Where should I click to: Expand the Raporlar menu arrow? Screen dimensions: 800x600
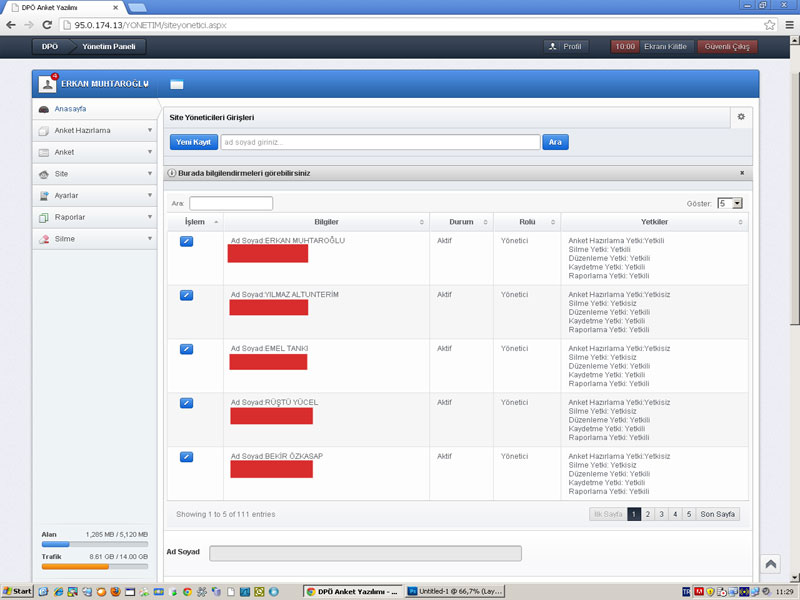tap(150, 217)
